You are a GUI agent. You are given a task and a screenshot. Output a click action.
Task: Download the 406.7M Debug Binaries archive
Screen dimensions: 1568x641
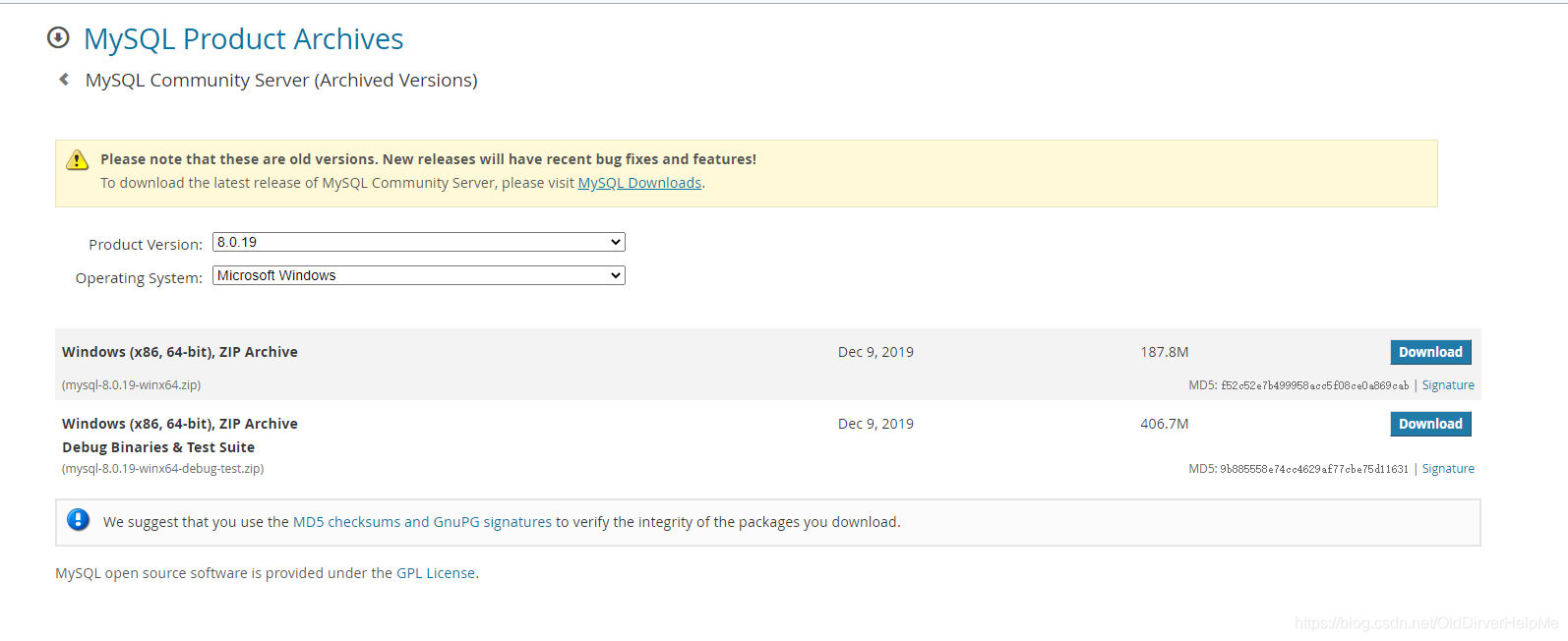pos(1430,424)
